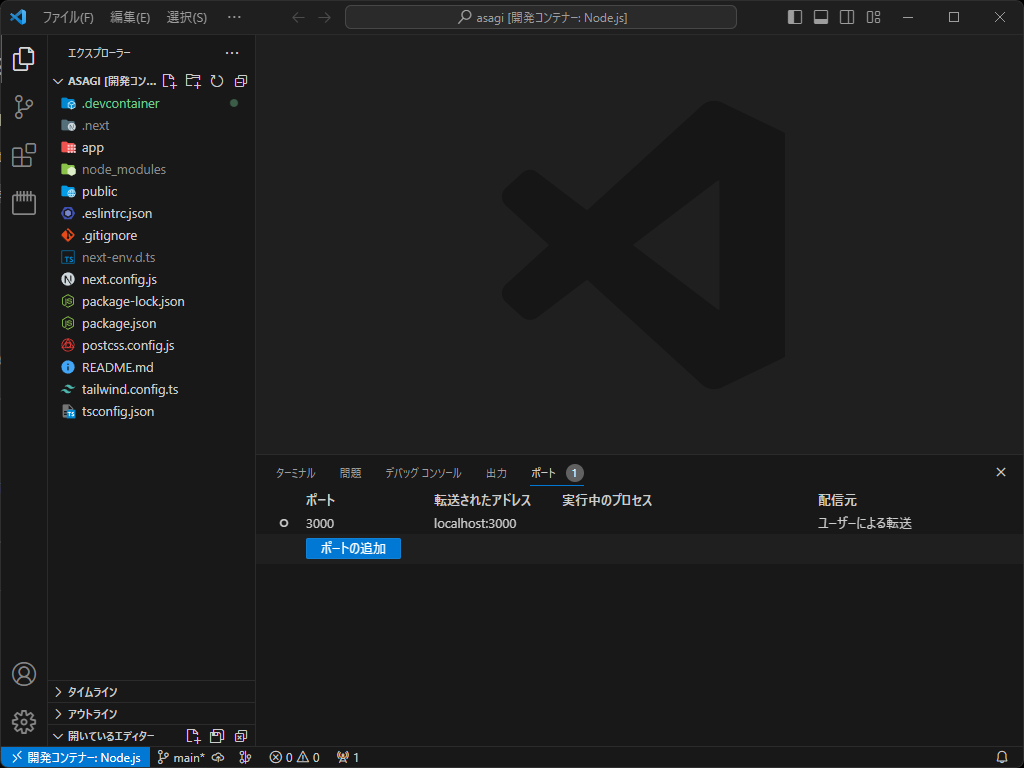Open the Dev Container Node.js remote indicator

(x=76, y=758)
